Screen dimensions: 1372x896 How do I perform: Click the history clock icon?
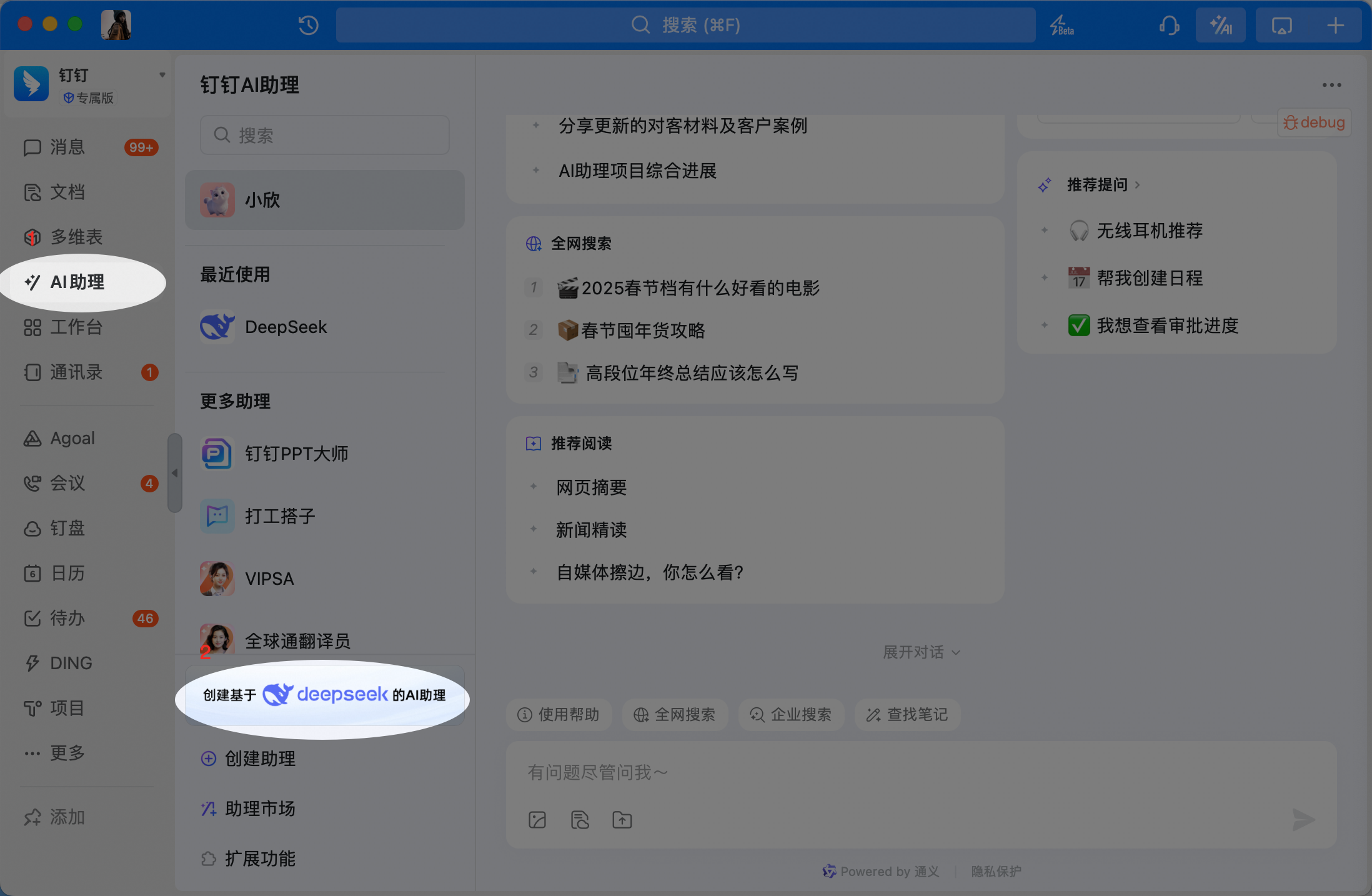click(x=308, y=25)
